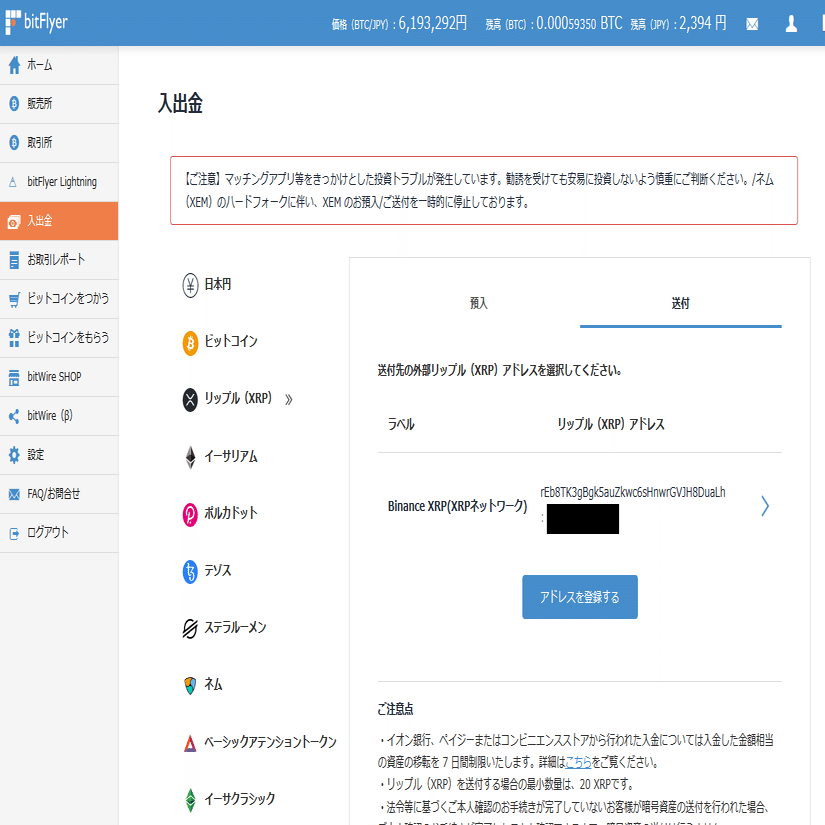Open 入出金 in the sidebar

click(x=59, y=221)
